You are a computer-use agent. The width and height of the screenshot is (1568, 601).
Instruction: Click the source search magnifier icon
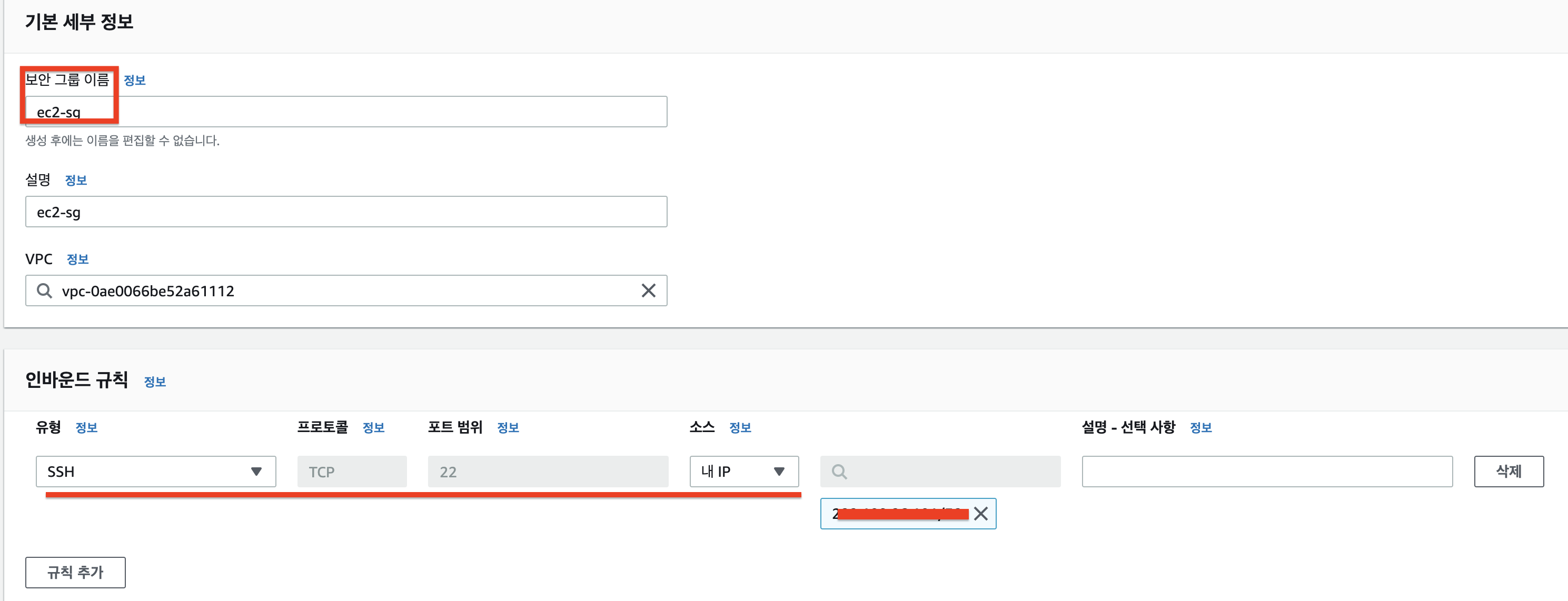click(839, 472)
